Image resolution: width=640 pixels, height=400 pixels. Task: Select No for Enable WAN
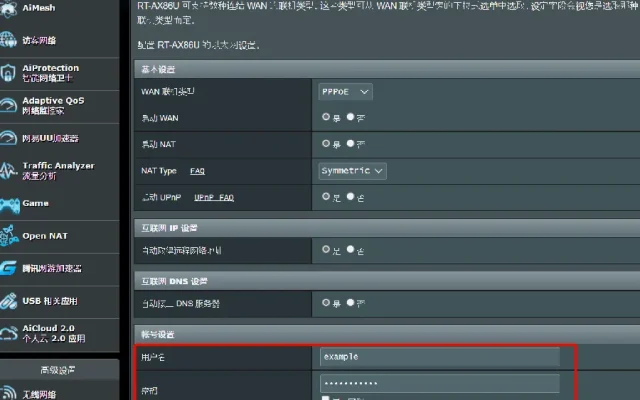(350, 117)
